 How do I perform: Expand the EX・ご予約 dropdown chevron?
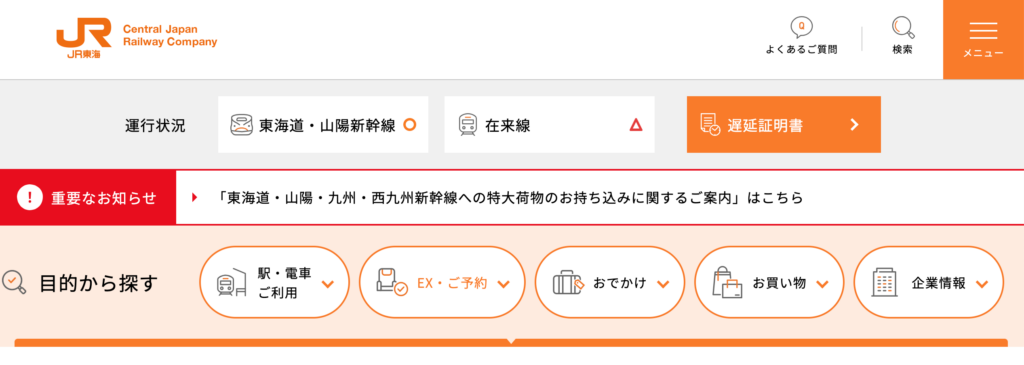click(503, 284)
